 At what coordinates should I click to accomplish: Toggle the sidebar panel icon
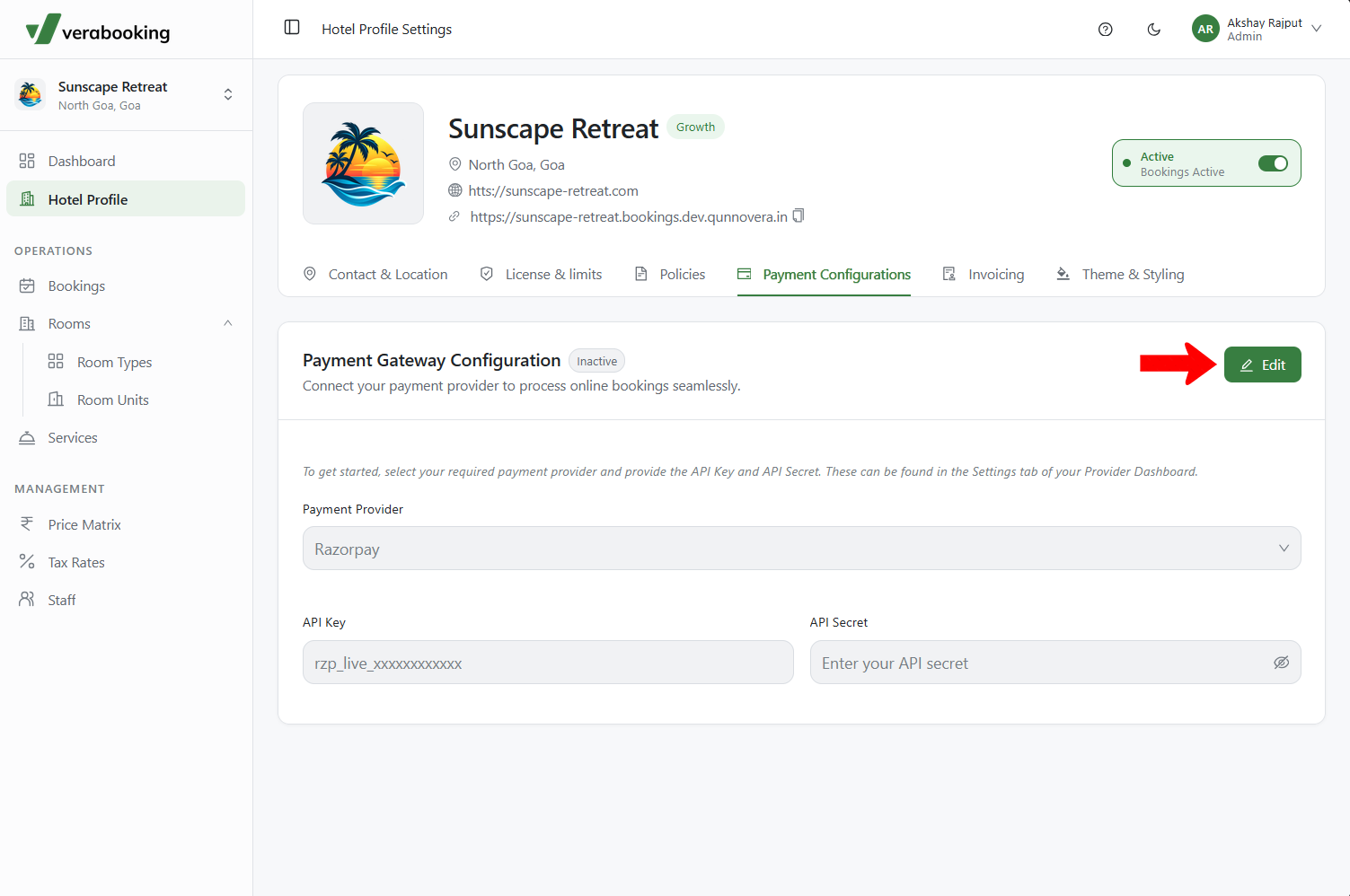pos(292,27)
